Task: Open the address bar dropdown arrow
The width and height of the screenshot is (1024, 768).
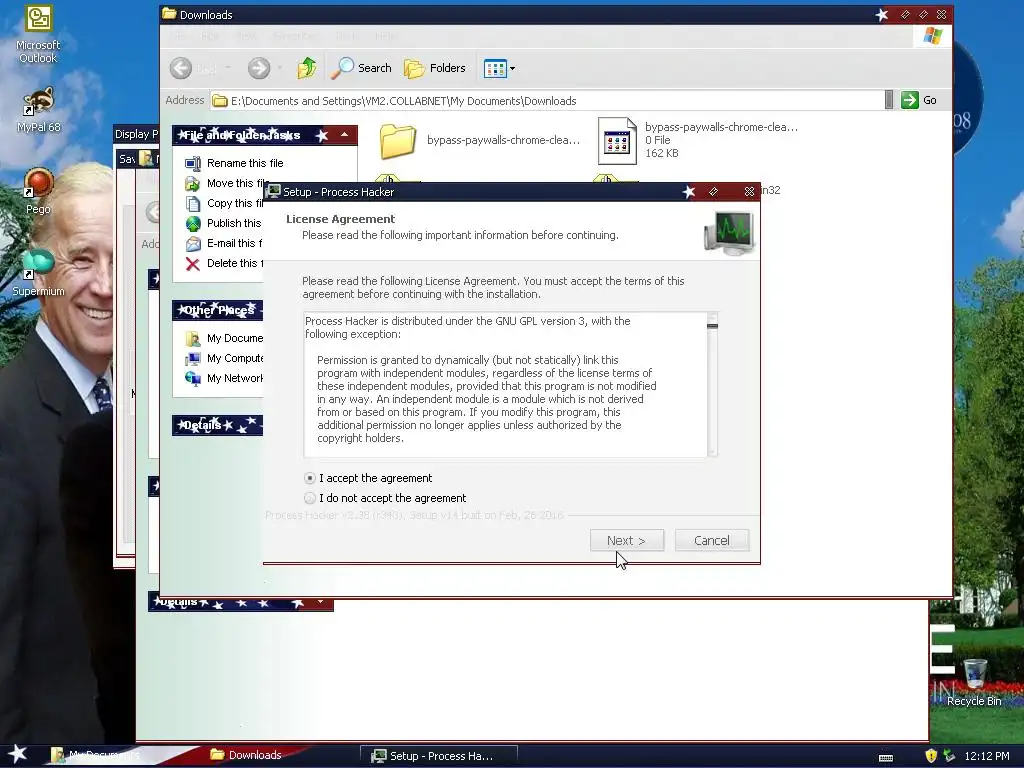Action: [889, 100]
